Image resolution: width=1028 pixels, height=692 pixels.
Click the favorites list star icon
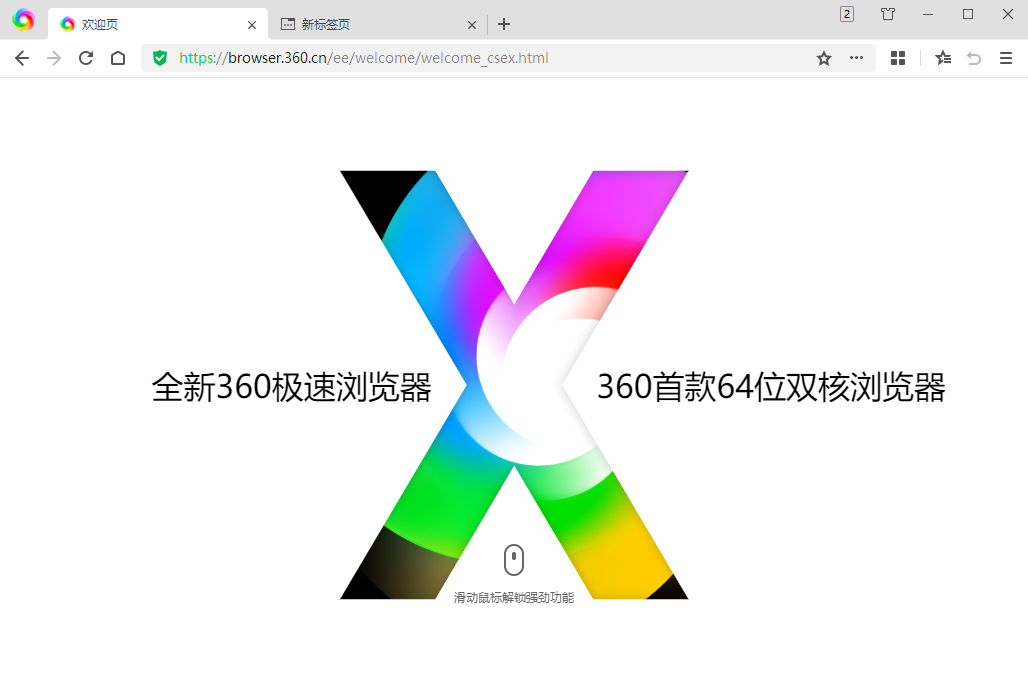(942, 58)
